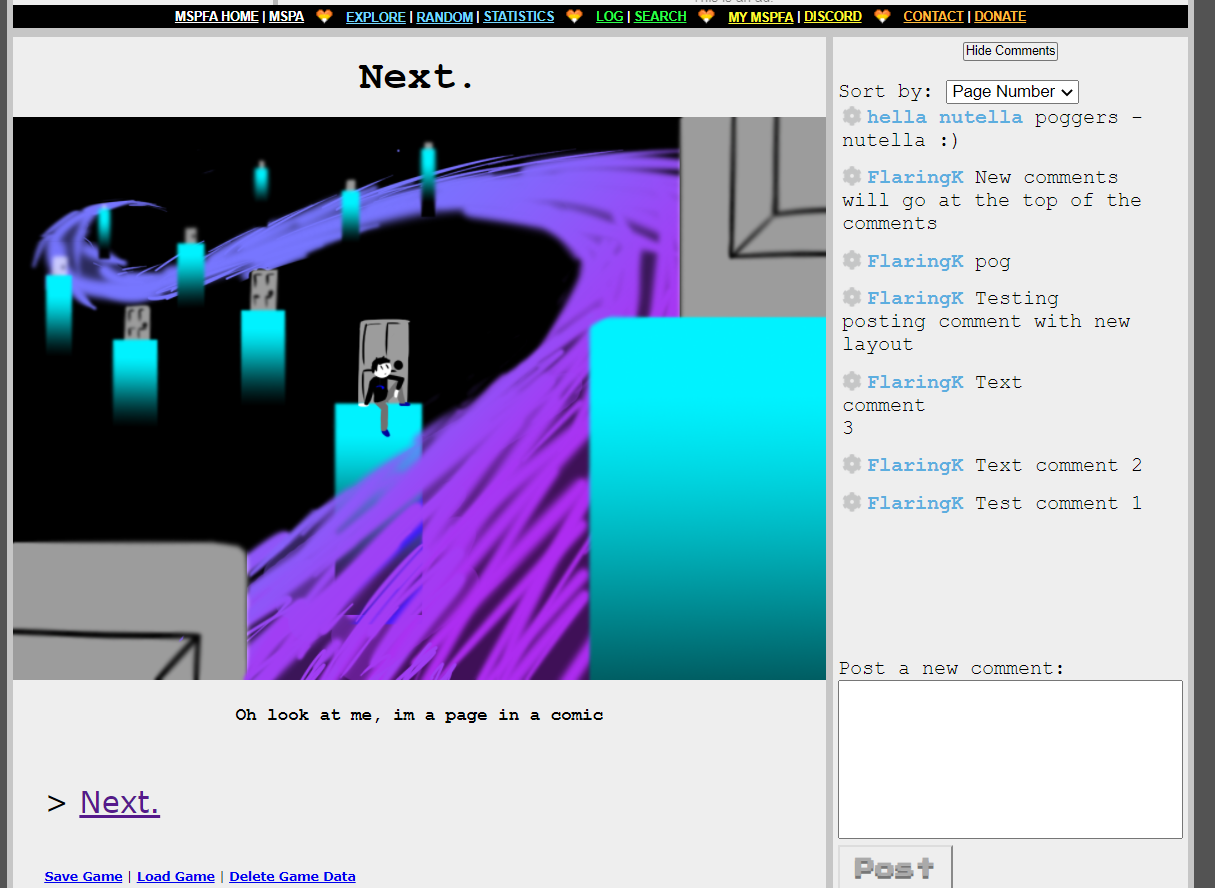Open gear icon on 'Test comment 1'
This screenshot has height=888, width=1215.
(x=851, y=502)
